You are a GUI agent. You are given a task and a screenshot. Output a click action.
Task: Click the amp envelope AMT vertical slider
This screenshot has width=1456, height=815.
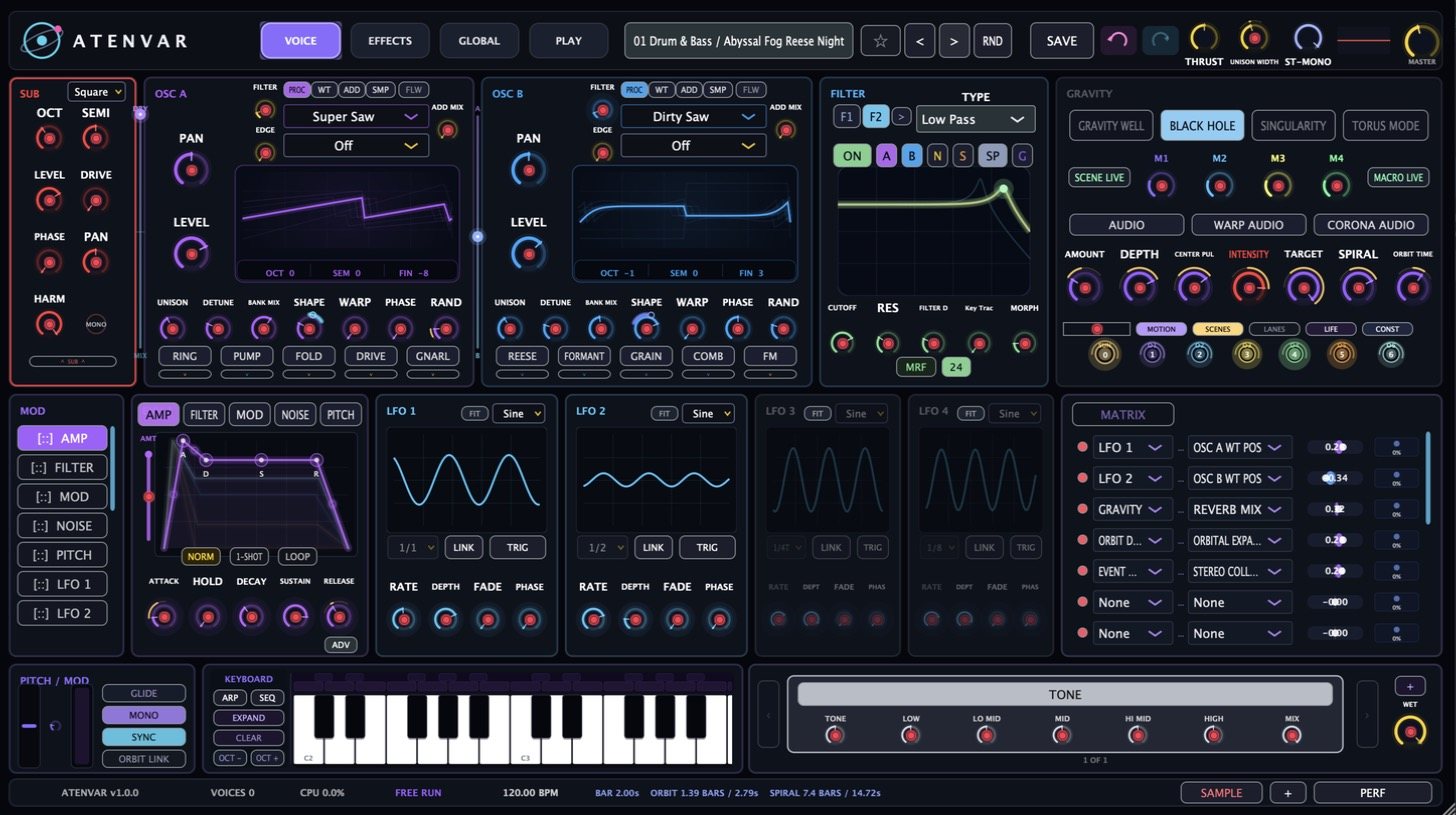point(149,496)
